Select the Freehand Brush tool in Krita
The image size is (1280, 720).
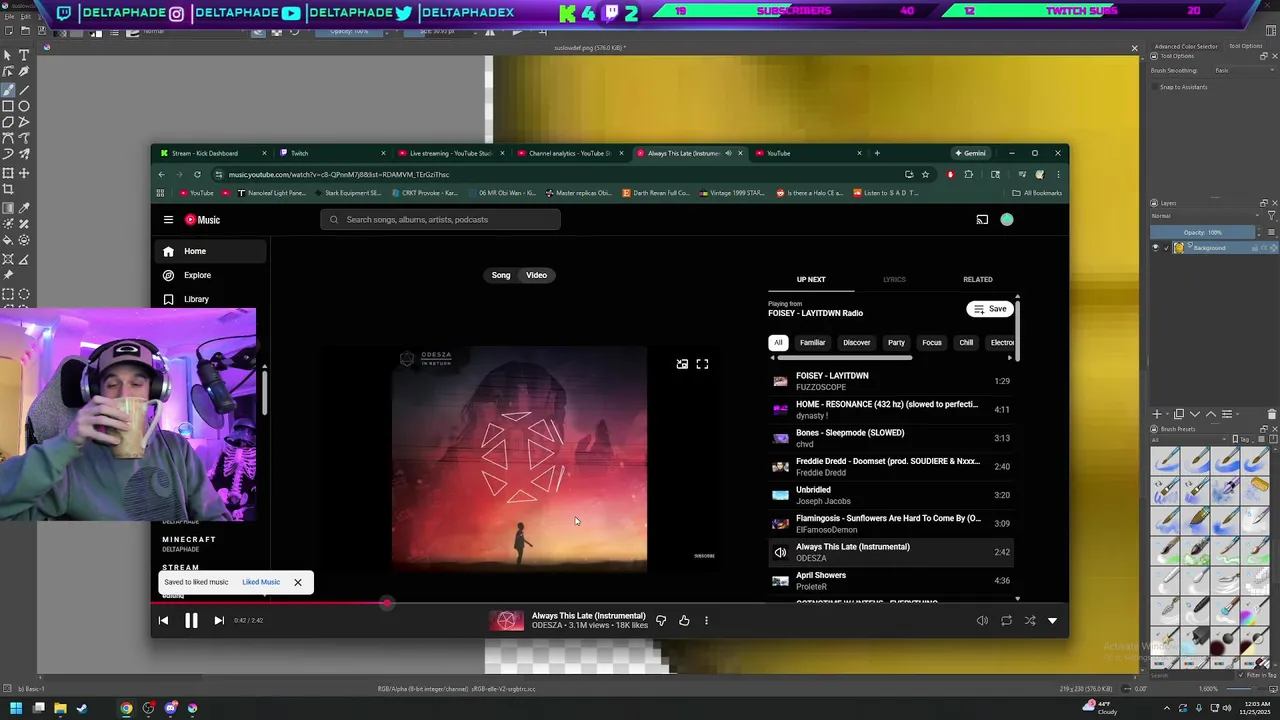(8, 90)
